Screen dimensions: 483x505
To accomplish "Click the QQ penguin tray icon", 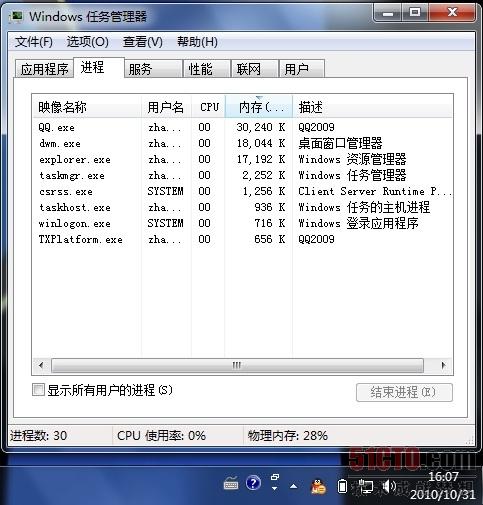I will tap(318, 486).
